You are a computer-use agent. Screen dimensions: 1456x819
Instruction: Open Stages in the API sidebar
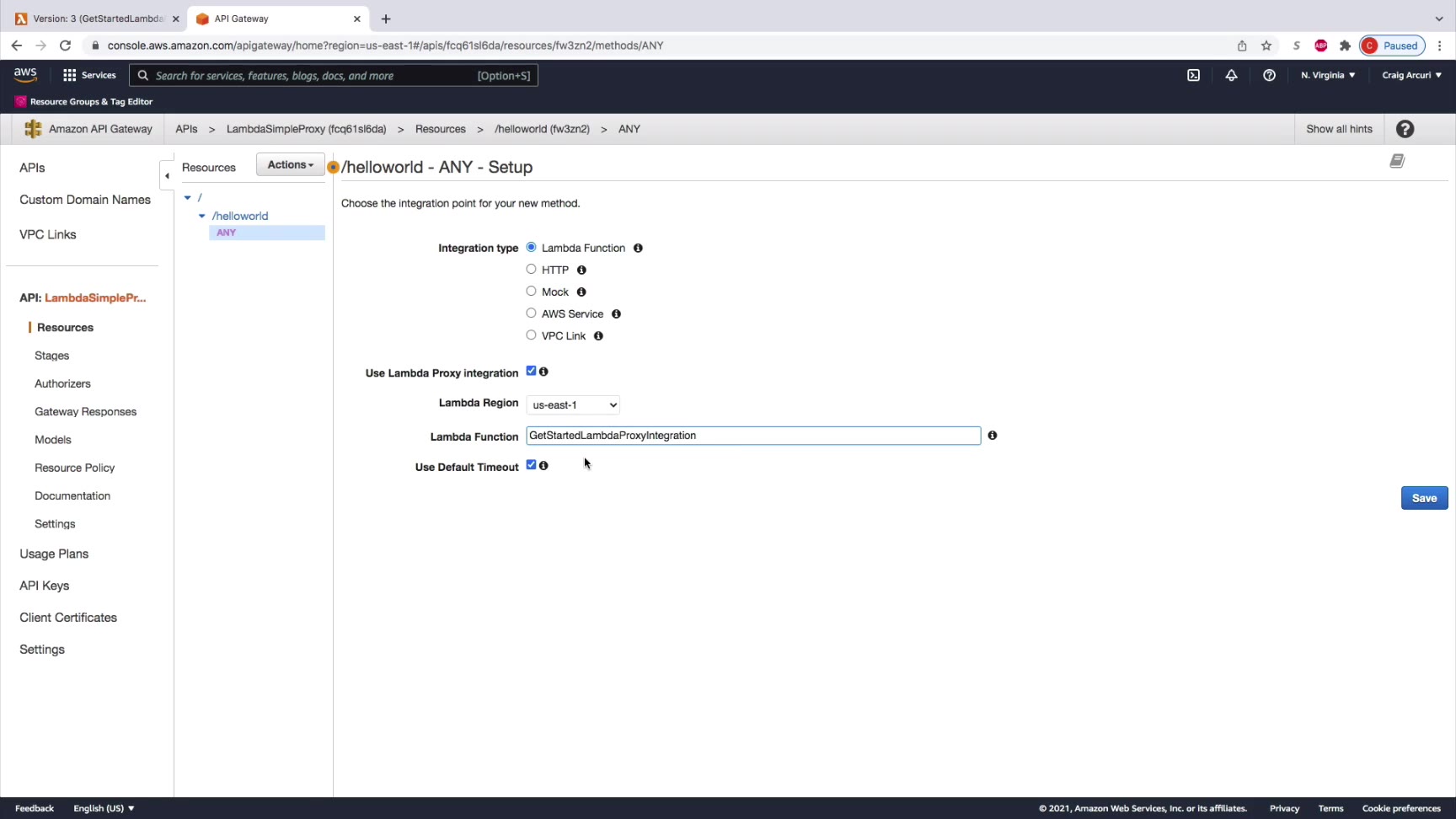pos(51,356)
